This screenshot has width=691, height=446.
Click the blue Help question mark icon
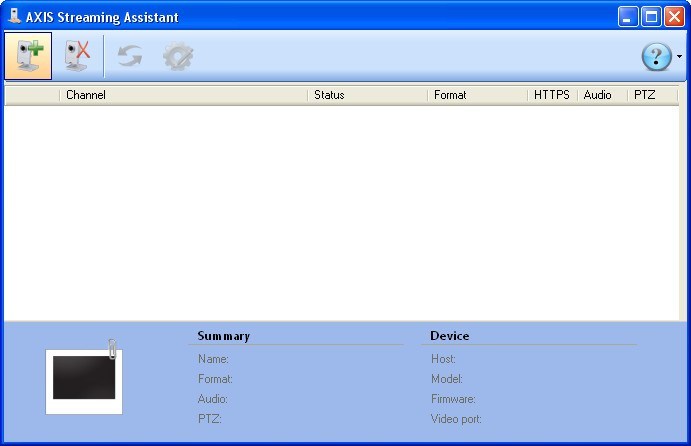pos(656,56)
